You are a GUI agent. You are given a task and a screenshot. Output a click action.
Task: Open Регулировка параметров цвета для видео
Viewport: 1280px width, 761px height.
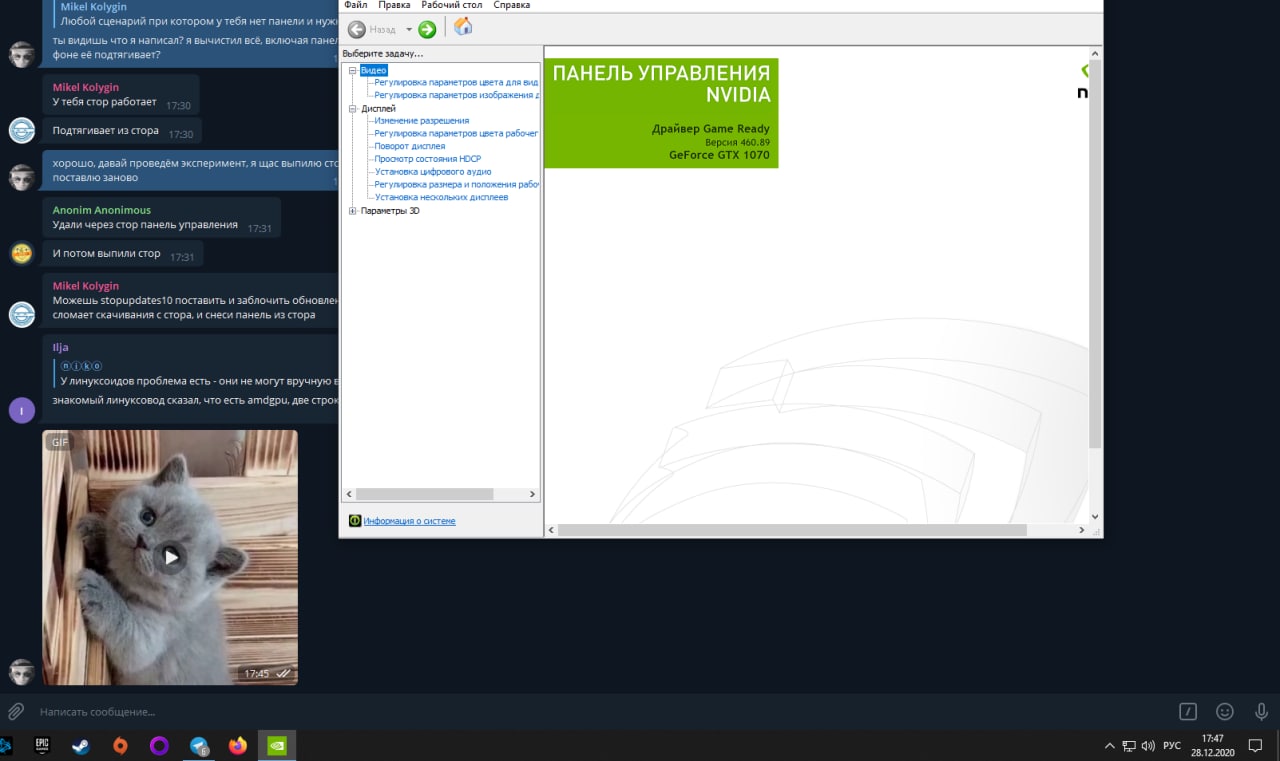click(456, 82)
